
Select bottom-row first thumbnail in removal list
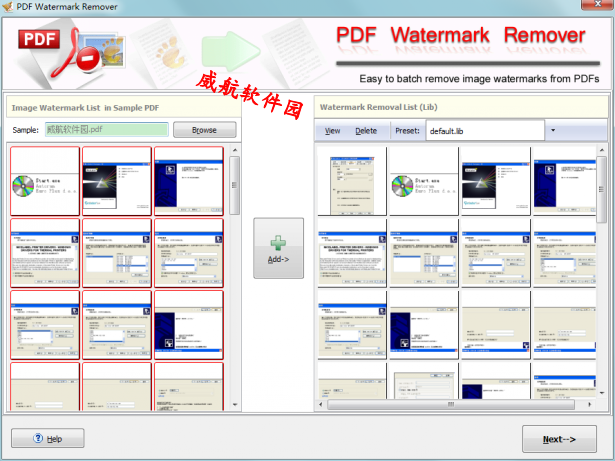pyautogui.click(x=352, y=381)
